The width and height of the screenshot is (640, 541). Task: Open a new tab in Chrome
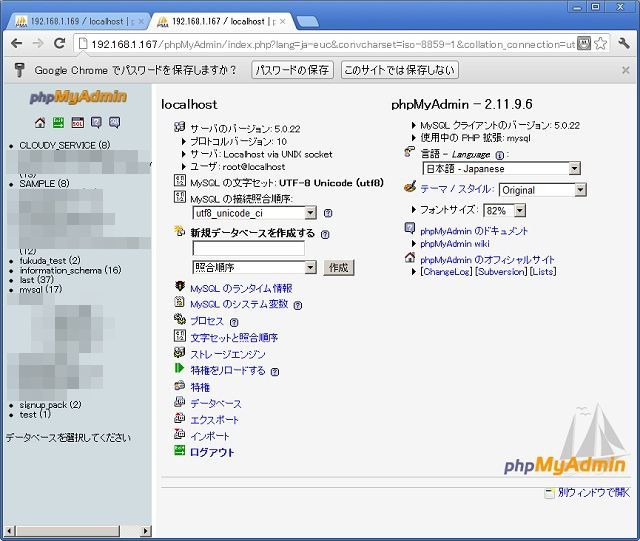point(307,22)
